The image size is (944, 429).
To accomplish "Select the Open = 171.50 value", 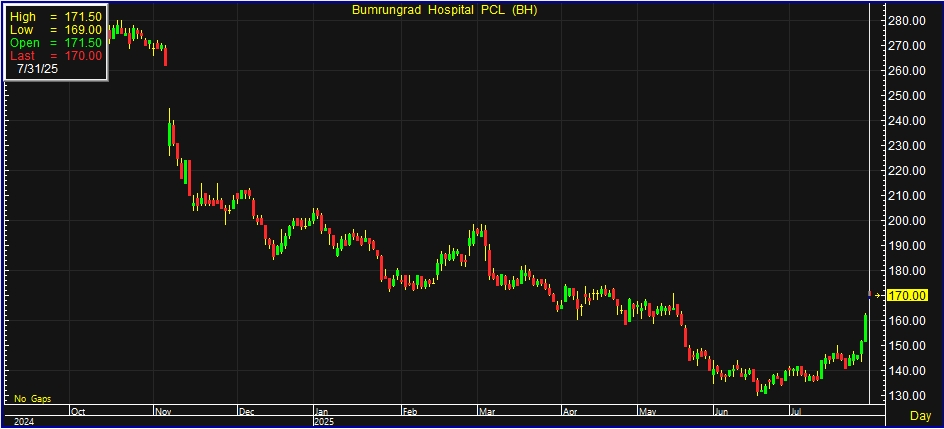I will pos(55,43).
